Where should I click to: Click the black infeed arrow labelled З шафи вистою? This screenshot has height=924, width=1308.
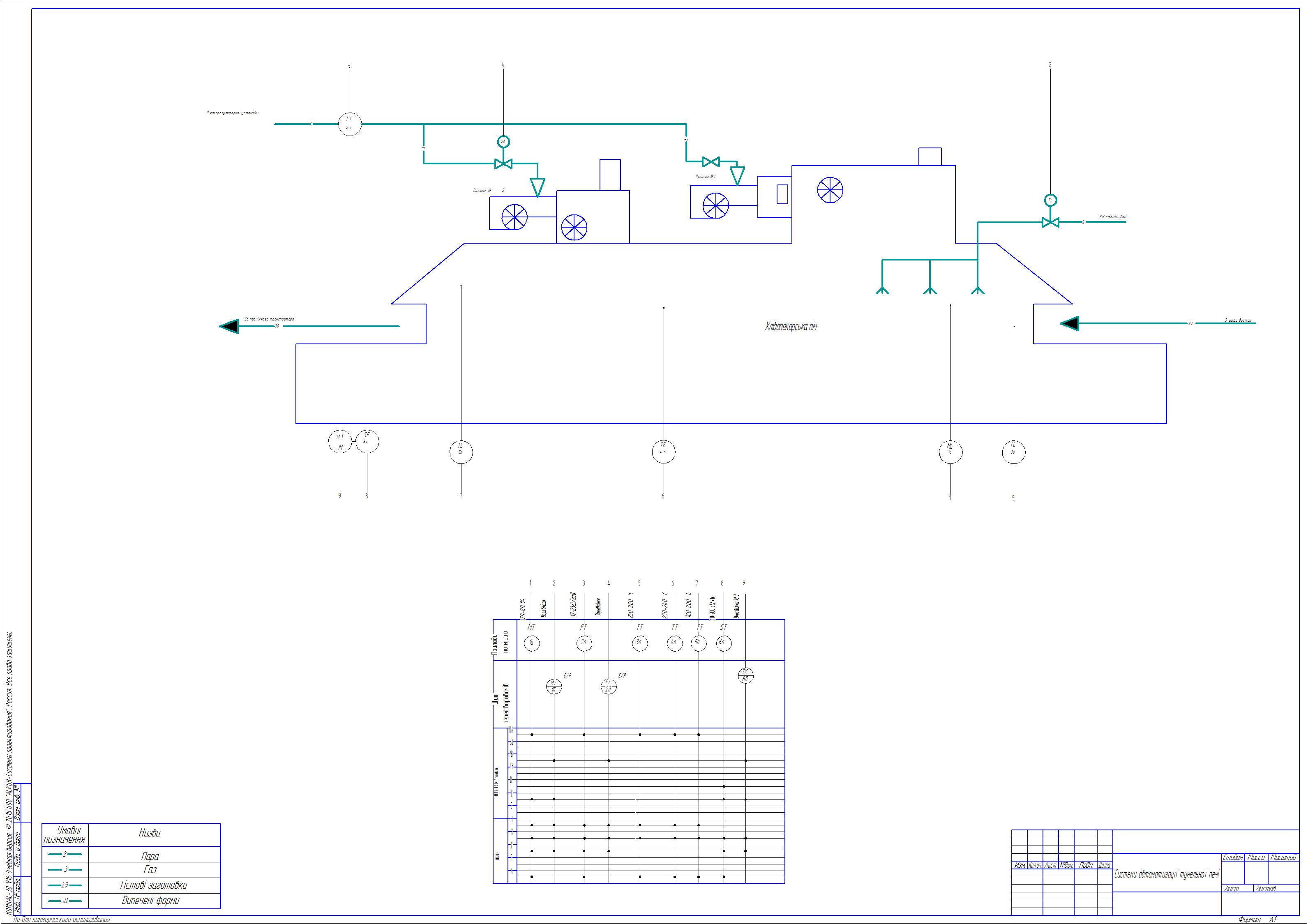(1069, 324)
